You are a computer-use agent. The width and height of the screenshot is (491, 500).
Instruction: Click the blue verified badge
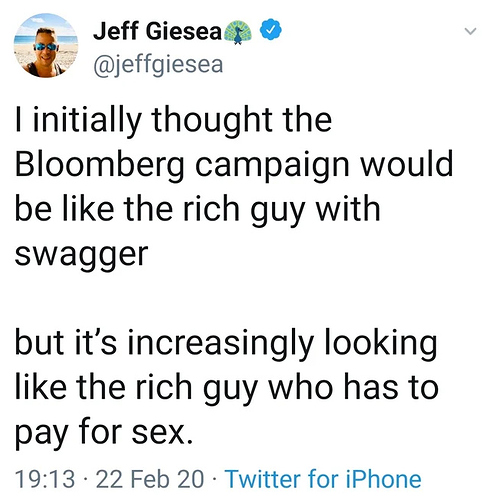coord(270,30)
